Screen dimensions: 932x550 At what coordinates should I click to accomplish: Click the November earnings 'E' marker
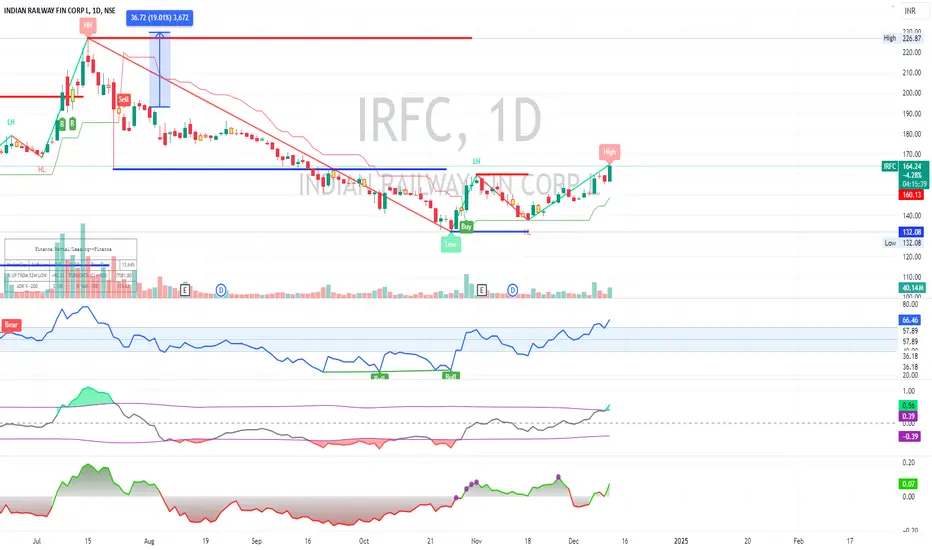coord(481,290)
